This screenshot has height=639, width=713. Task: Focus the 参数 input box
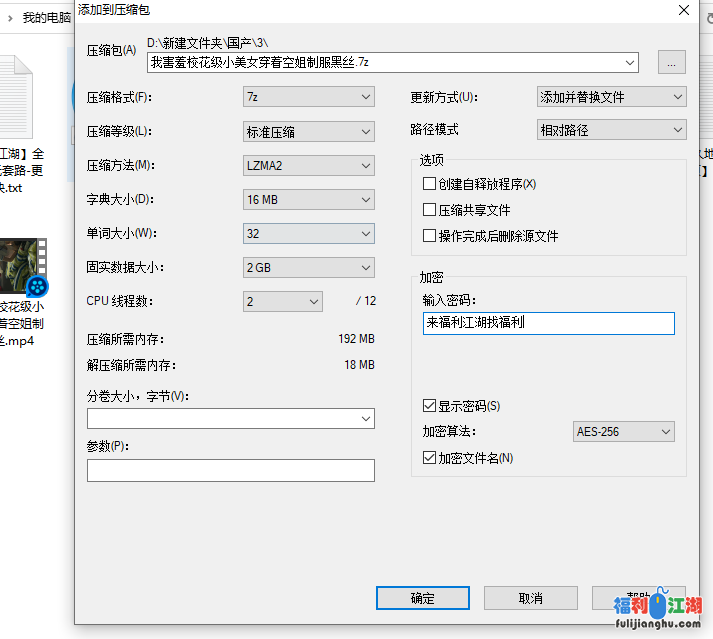[230, 471]
